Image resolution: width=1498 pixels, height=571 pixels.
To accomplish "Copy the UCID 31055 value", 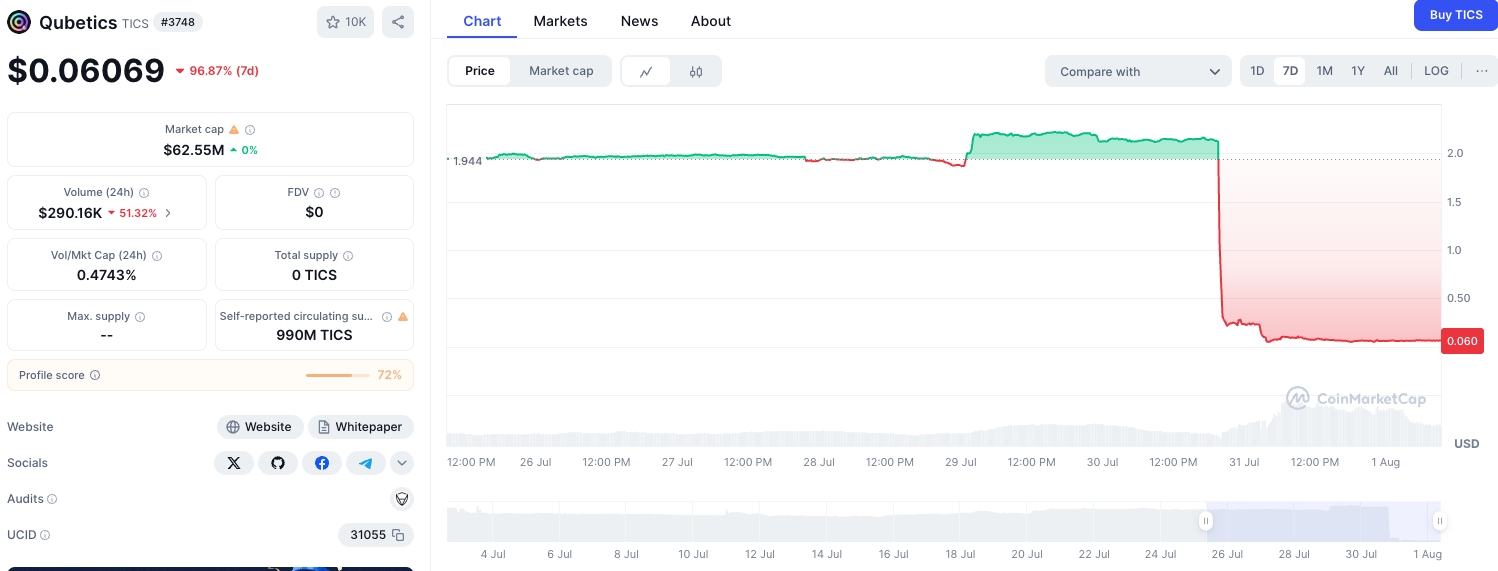I will coord(398,535).
